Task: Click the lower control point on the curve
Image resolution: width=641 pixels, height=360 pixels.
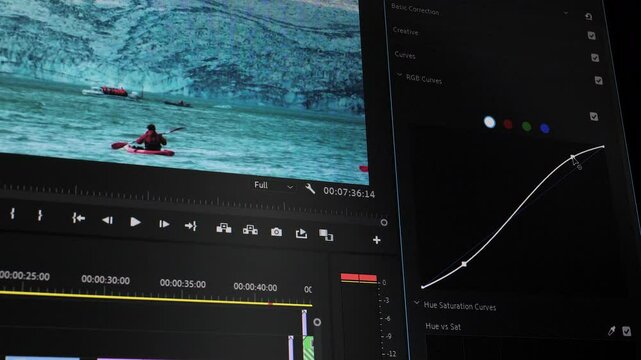Action: pyautogui.click(x=464, y=264)
